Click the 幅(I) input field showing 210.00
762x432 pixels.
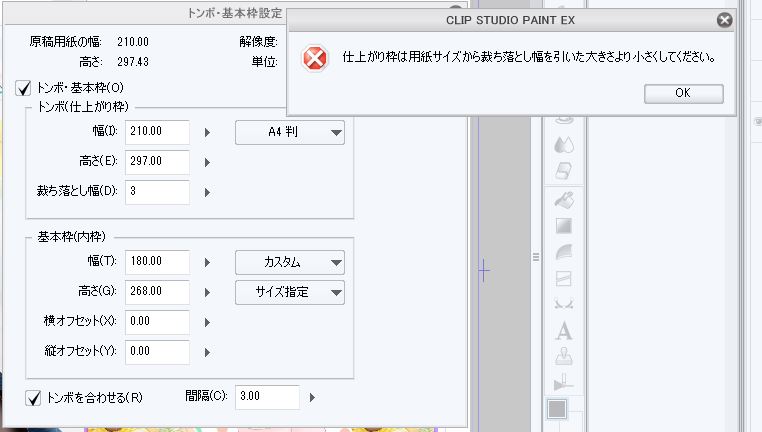157,132
